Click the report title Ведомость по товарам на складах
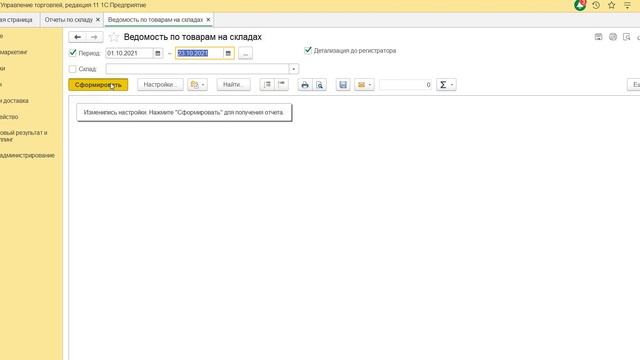Screen dimensions: 640x360 pos(193,37)
